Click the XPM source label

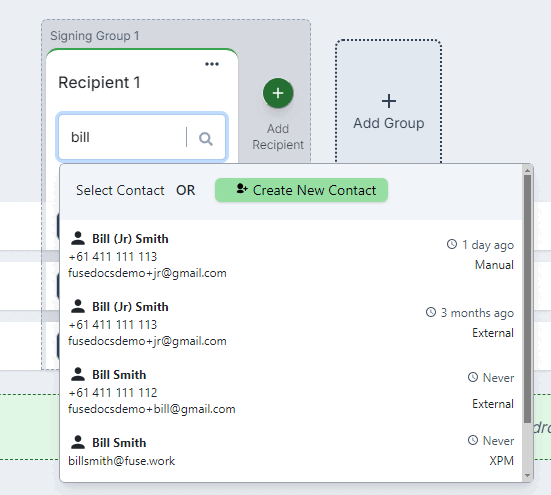pyautogui.click(x=501, y=460)
